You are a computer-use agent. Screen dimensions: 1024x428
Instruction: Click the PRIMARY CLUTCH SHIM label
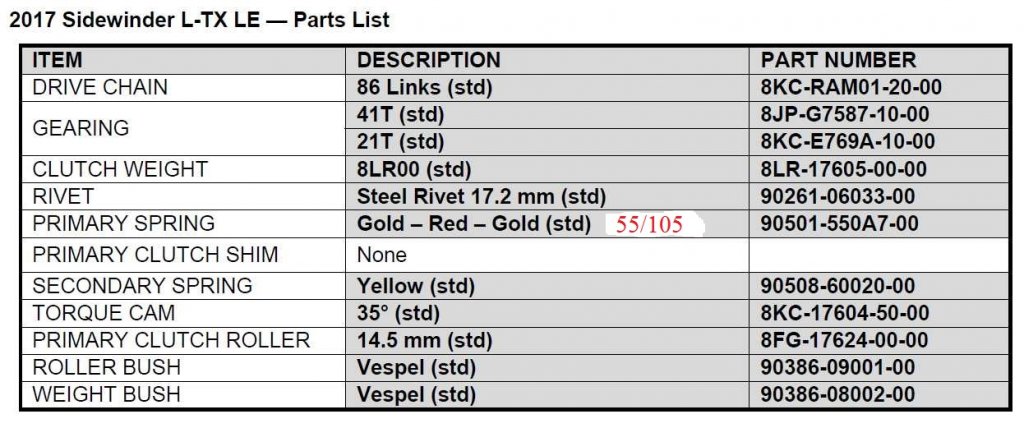pos(155,254)
